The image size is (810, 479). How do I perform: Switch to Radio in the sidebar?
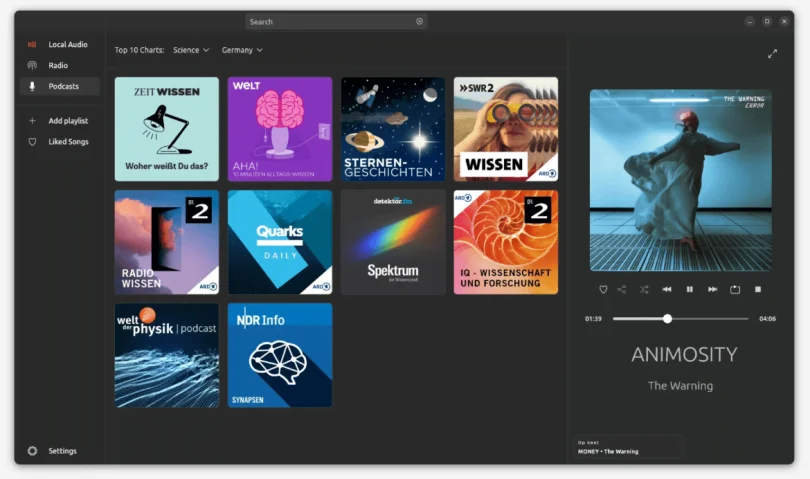tap(59, 65)
